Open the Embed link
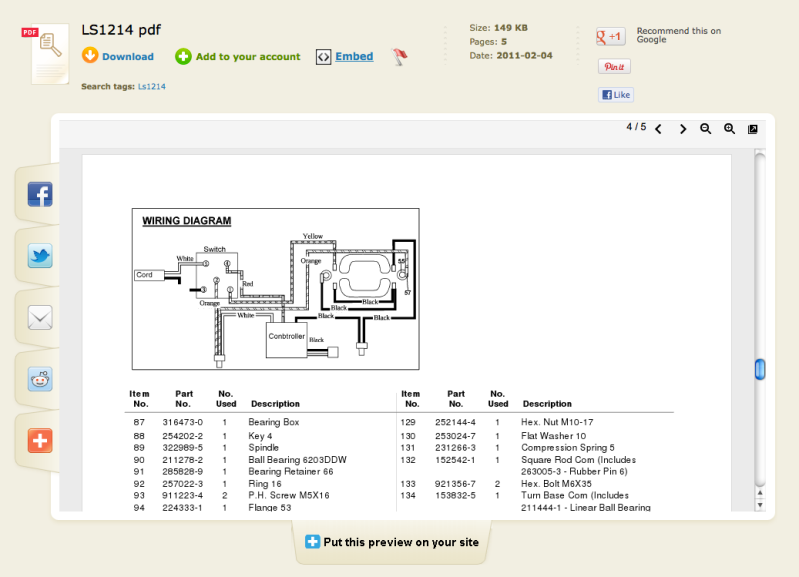This screenshot has height=577, width=799. pyautogui.click(x=354, y=56)
